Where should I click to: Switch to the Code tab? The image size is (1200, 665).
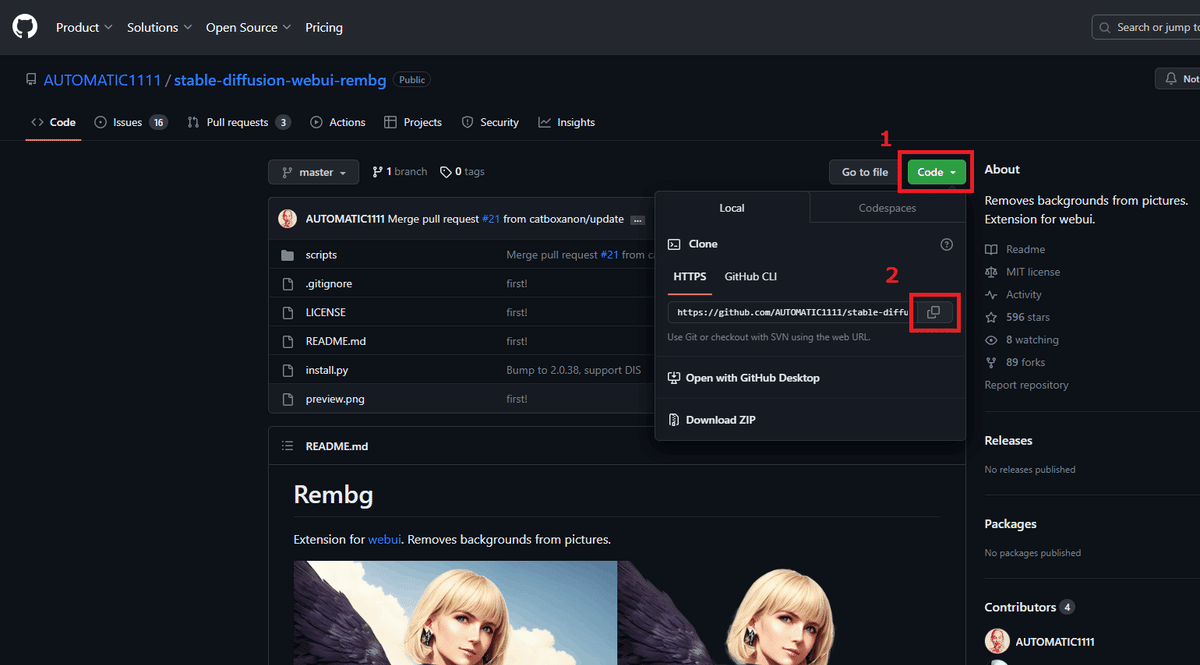53,122
